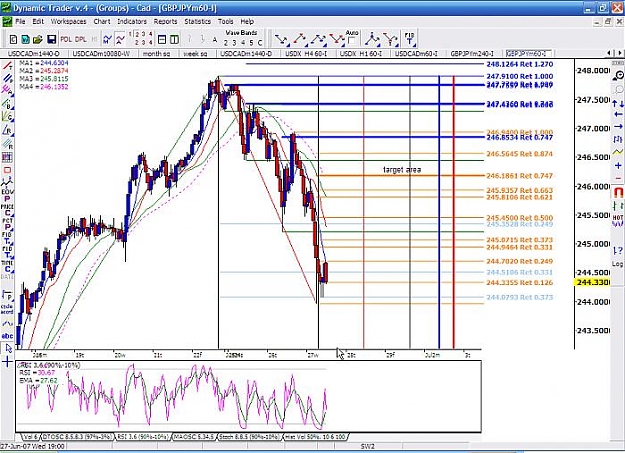Click the MA1 = 244.6304 legend
625x453 pixels.
click(x=44, y=63)
